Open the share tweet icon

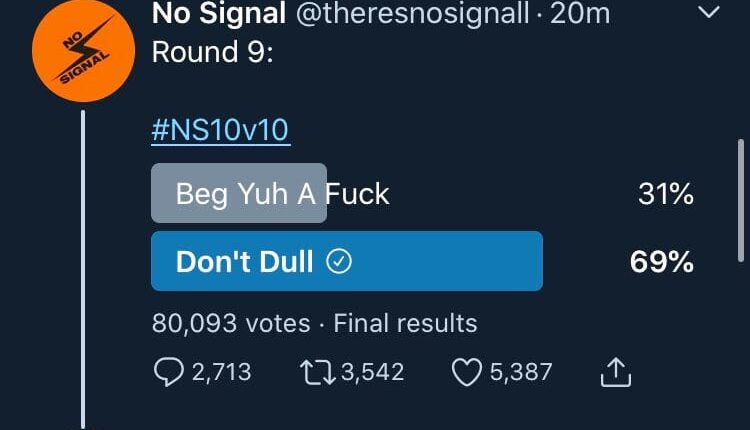(x=616, y=373)
